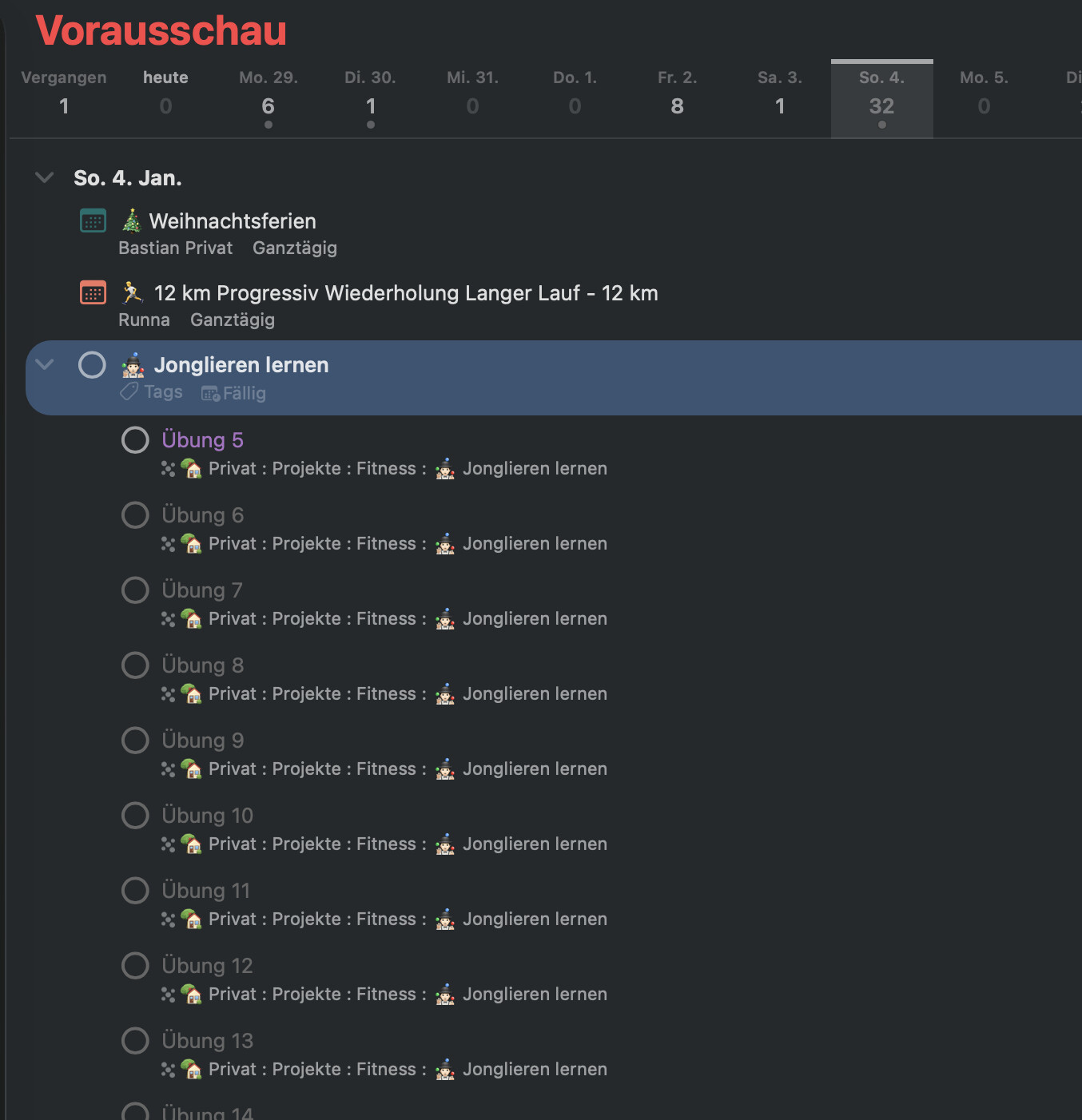
Task: Select the 12 km Progressiv Wiederholung event
Action: coord(405,293)
